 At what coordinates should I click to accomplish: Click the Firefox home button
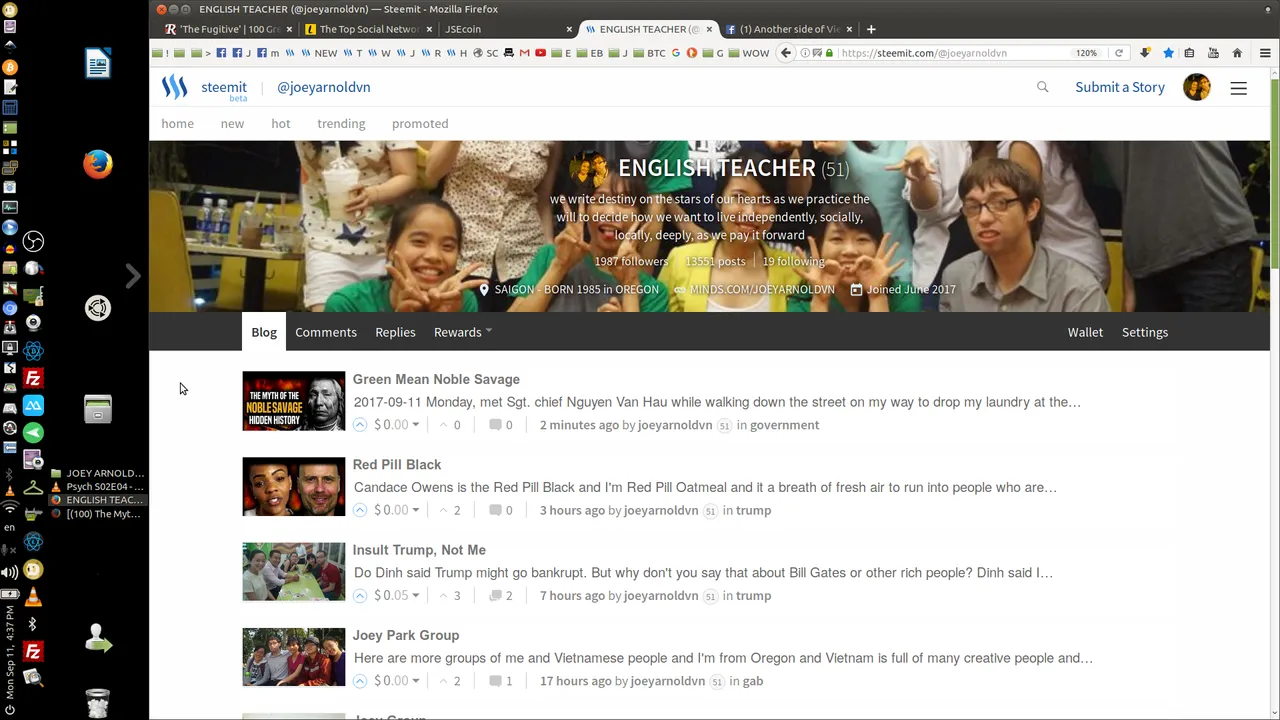click(1237, 53)
